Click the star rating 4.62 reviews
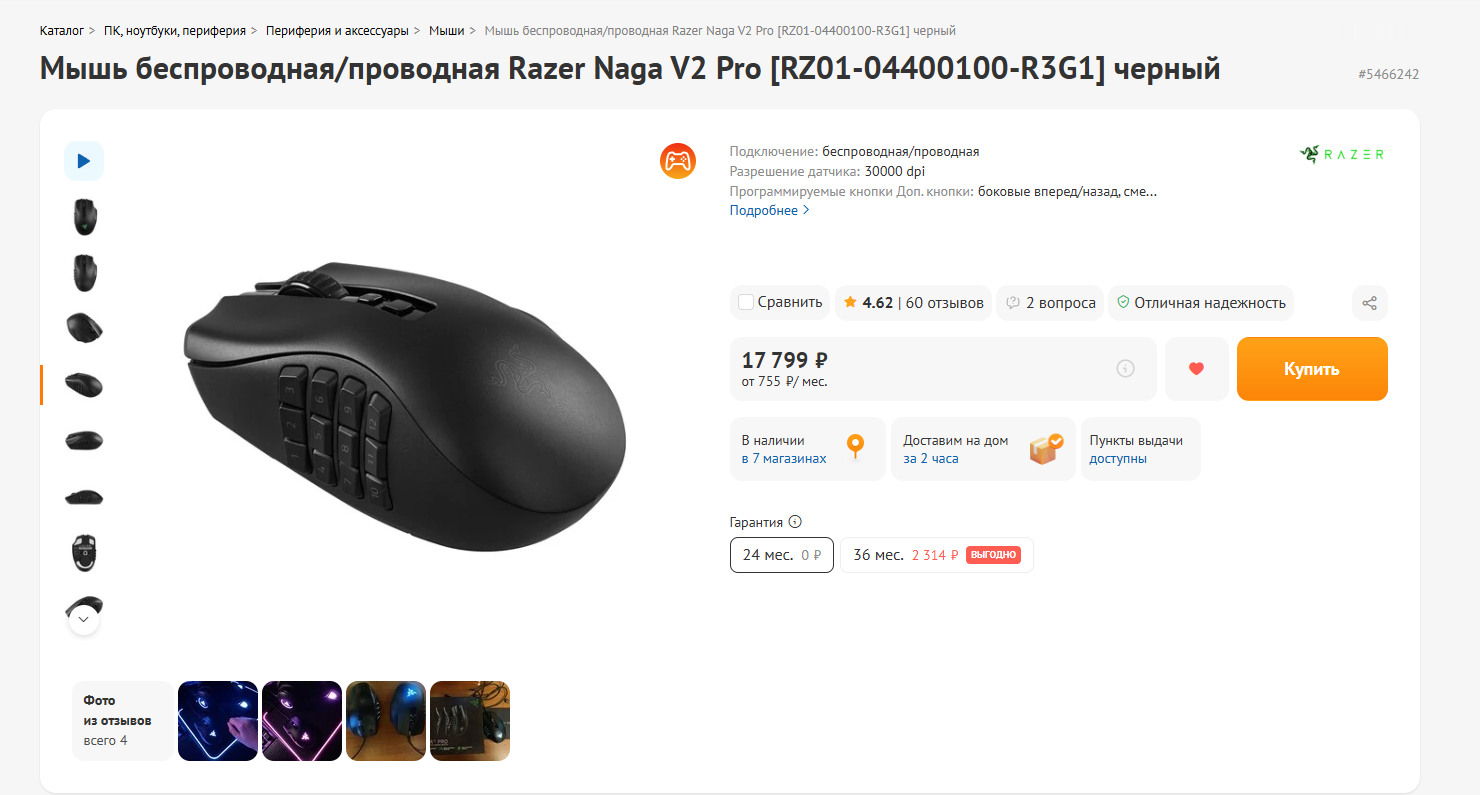 (x=914, y=303)
